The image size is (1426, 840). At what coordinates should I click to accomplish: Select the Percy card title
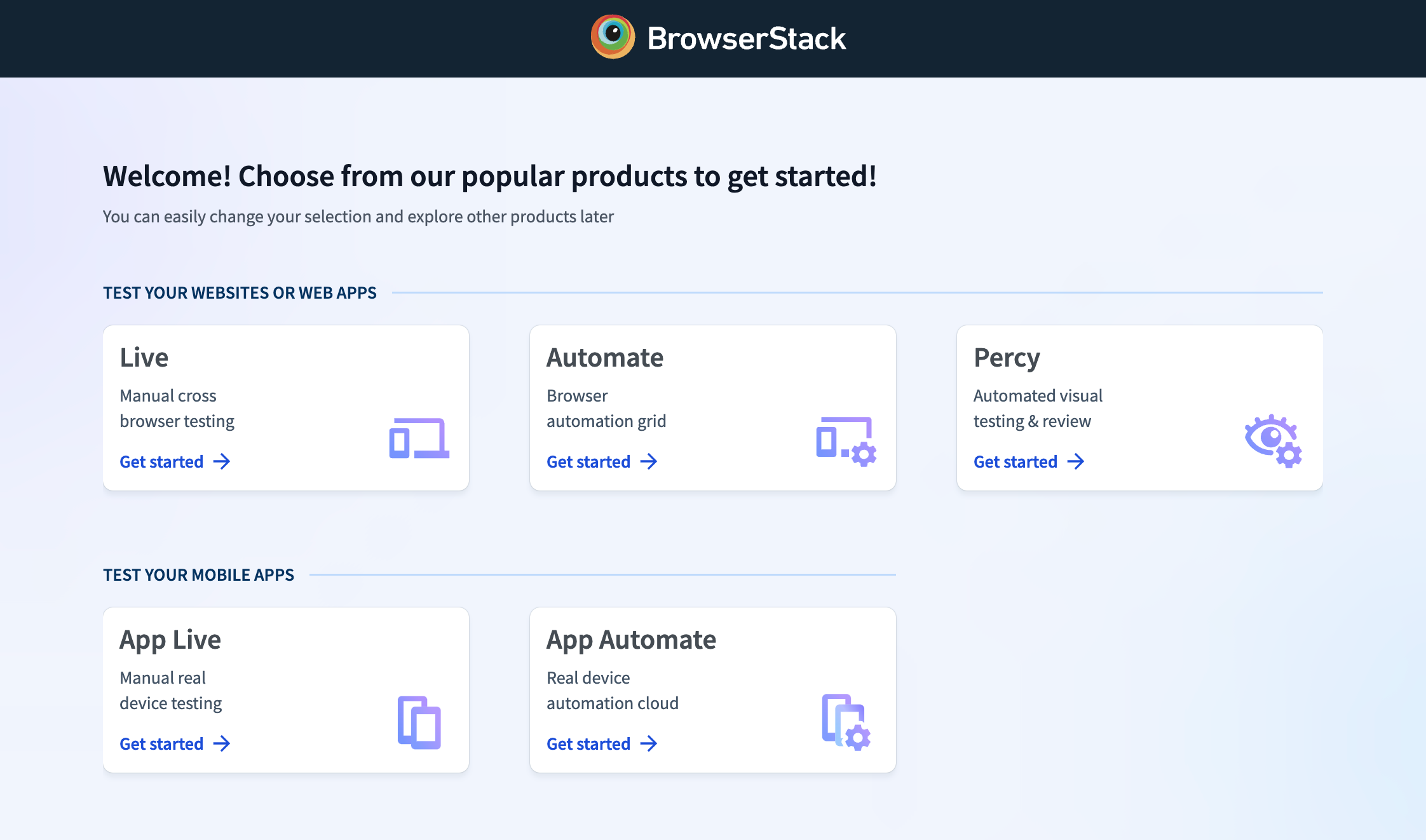[1007, 358]
